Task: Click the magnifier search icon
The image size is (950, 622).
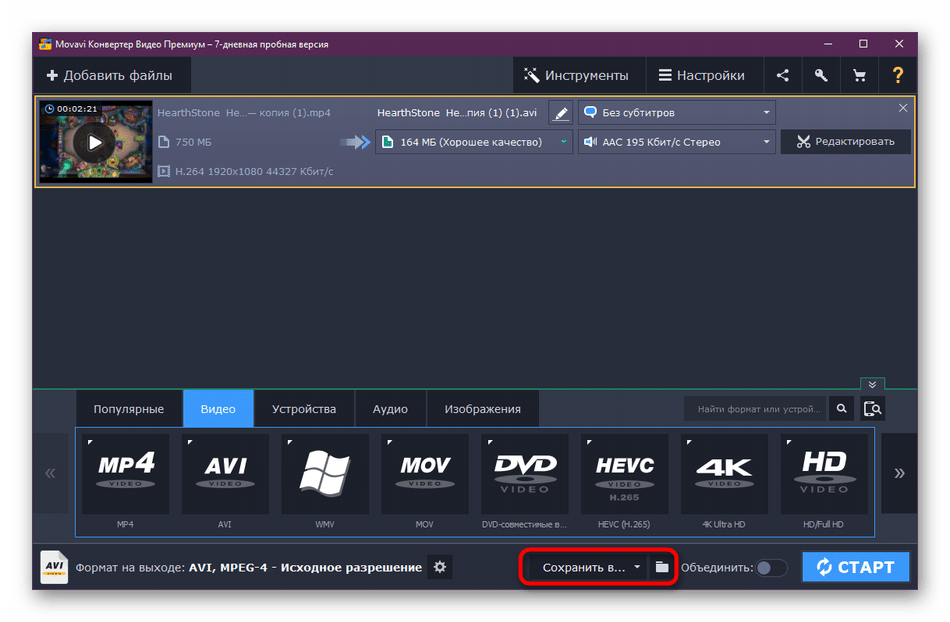Action: 842,409
